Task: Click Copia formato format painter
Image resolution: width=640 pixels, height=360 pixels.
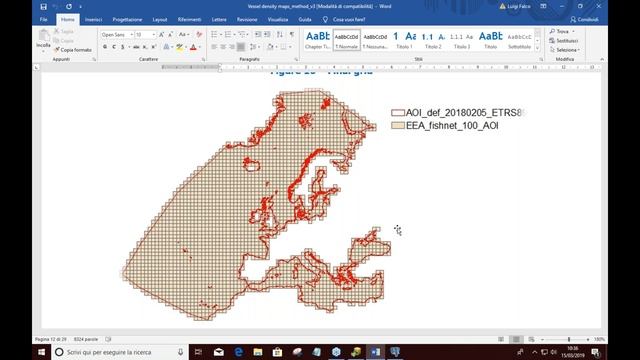Action: click(73, 50)
